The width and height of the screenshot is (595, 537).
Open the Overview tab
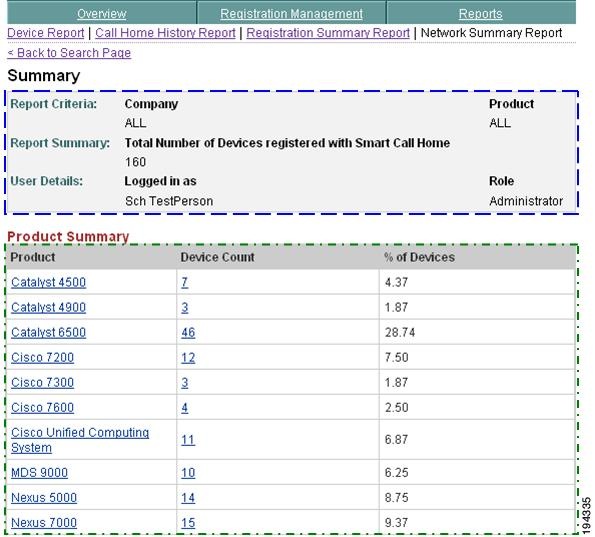[101, 14]
